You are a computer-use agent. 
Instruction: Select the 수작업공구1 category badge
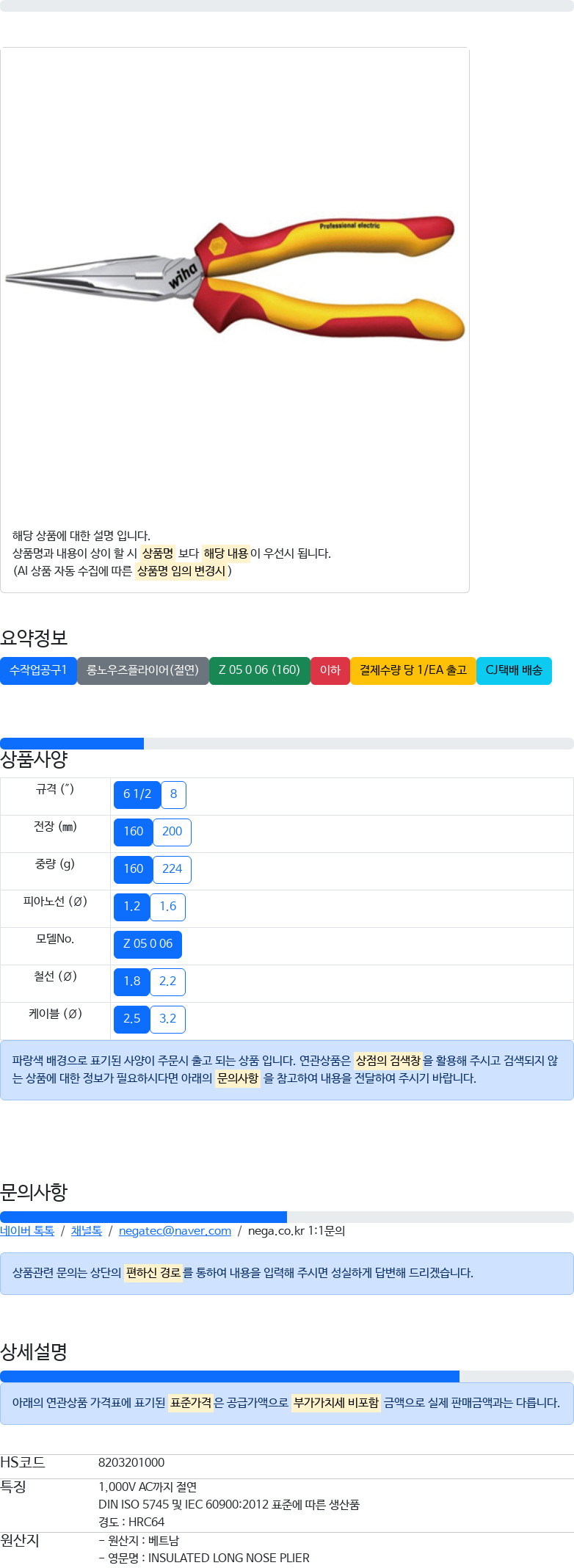coord(38,670)
